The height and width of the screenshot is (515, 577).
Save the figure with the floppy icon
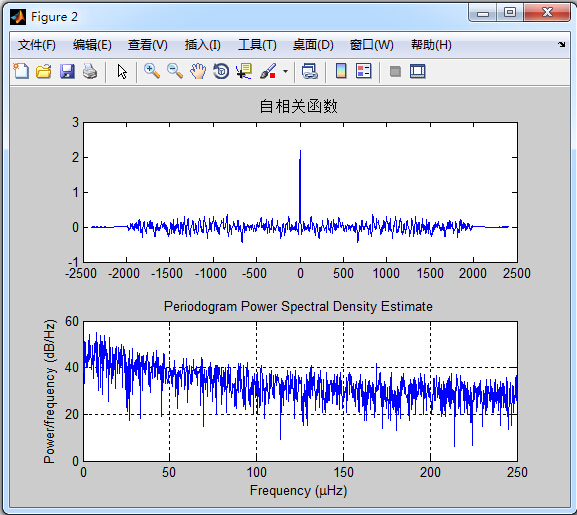(x=67, y=71)
